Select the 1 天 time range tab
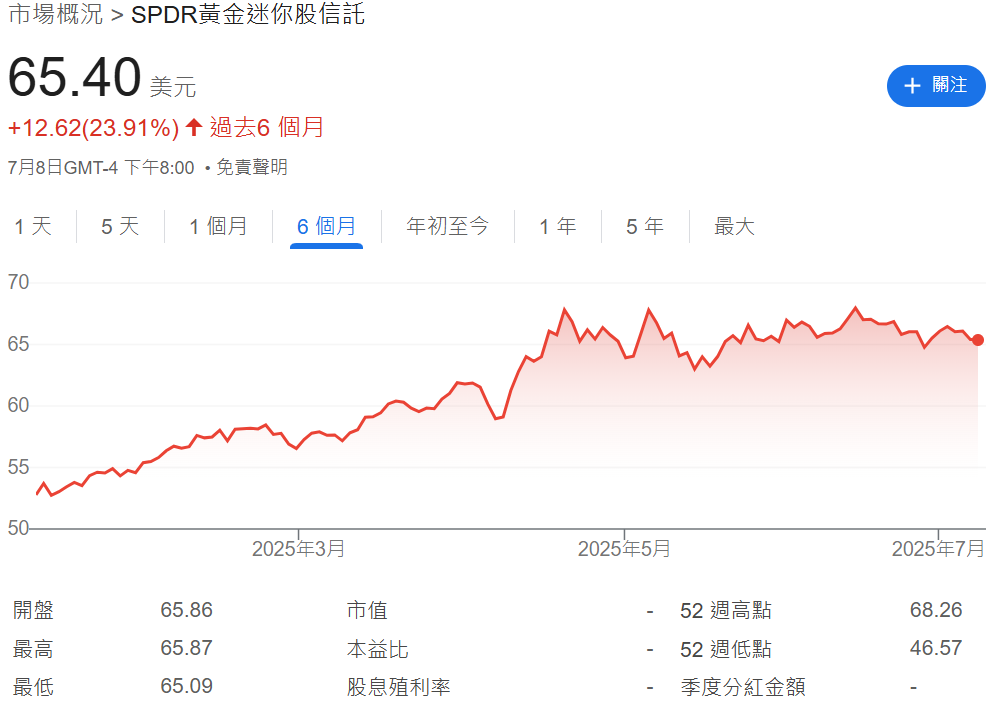The height and width of the screenshot is (706, 1006). [33, 227]
